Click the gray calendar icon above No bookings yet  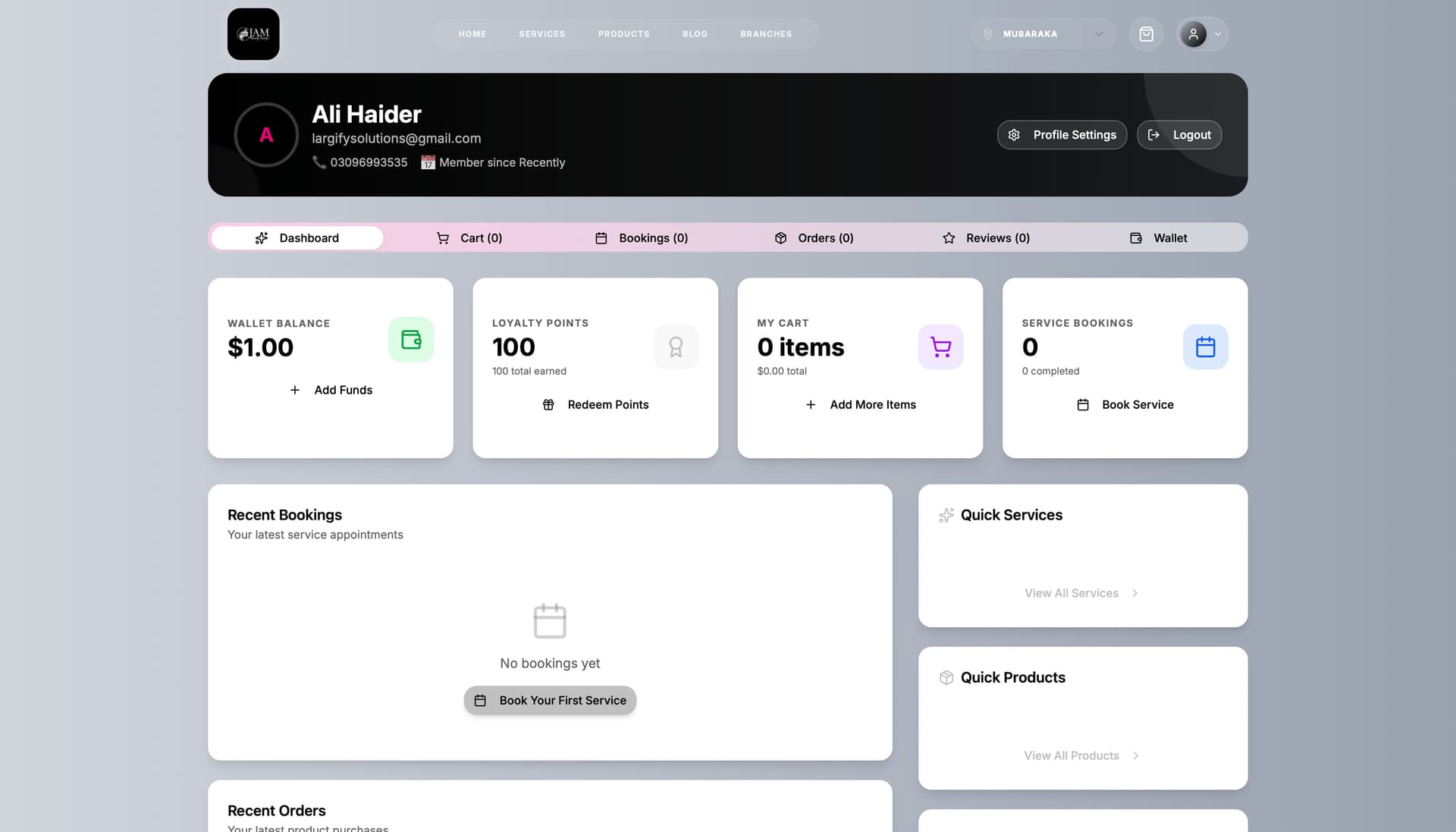coord(550,620)
